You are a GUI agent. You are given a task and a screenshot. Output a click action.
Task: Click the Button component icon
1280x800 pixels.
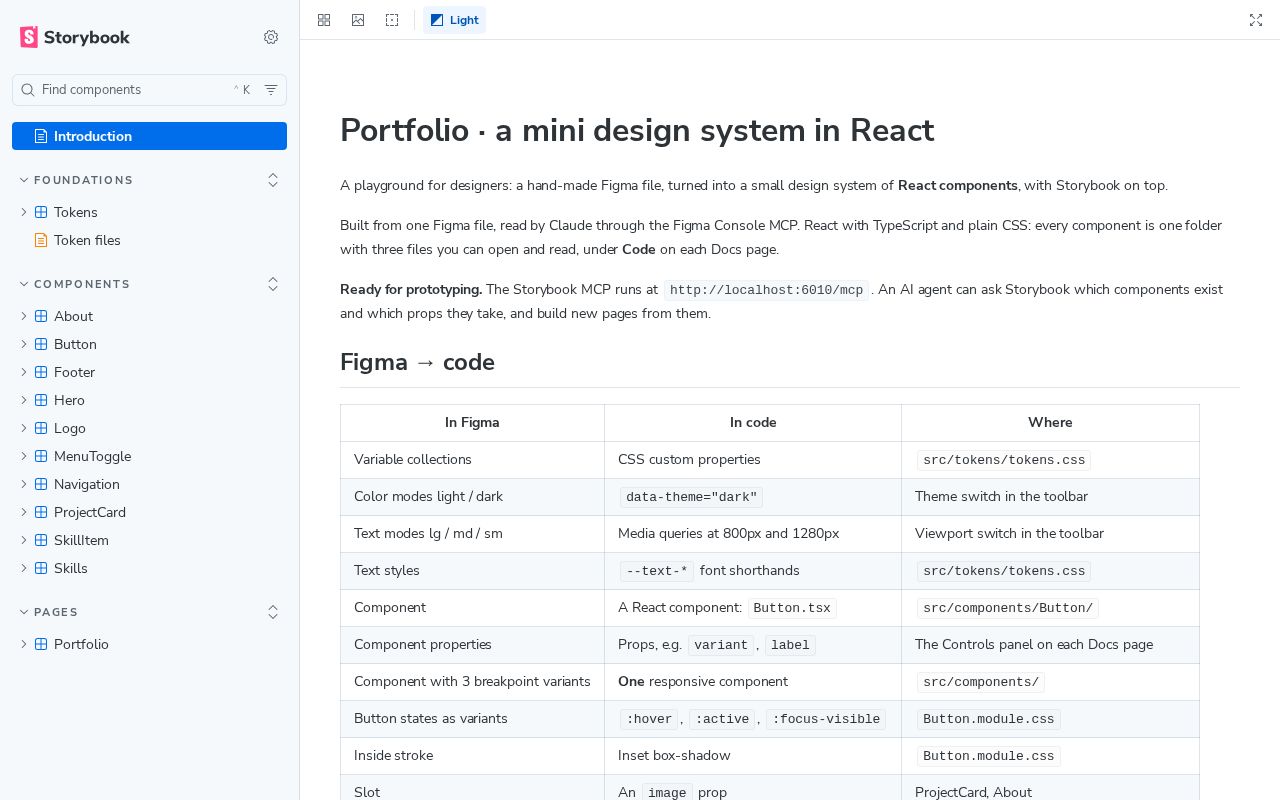[x=41, y=344]
